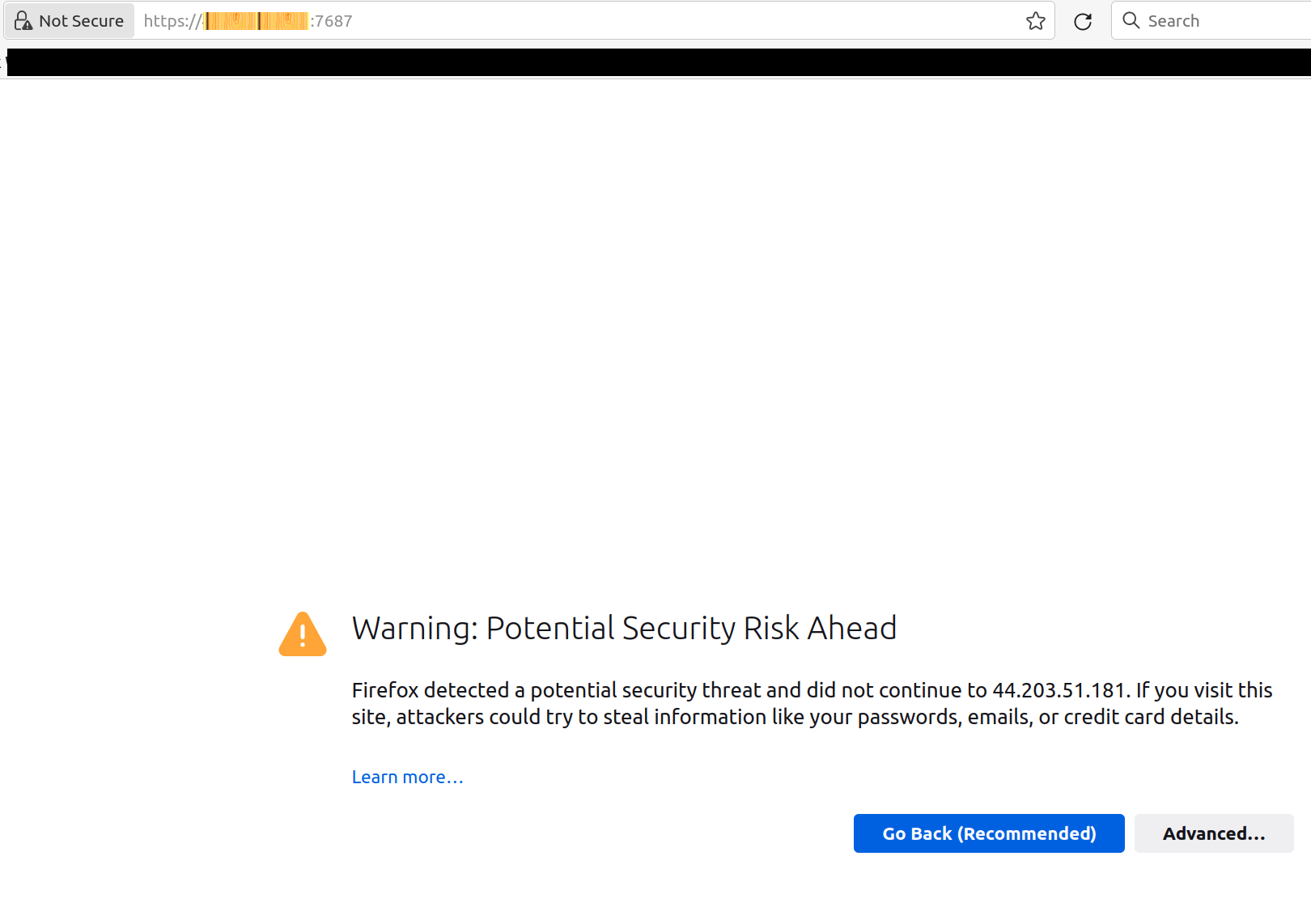Reload the current page
This screenshot has width=1311, height=924.
[1083, 21]
